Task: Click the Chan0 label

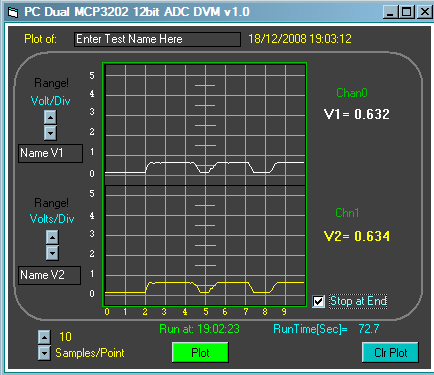Action: pyautogui.click(x=352, y=93)
